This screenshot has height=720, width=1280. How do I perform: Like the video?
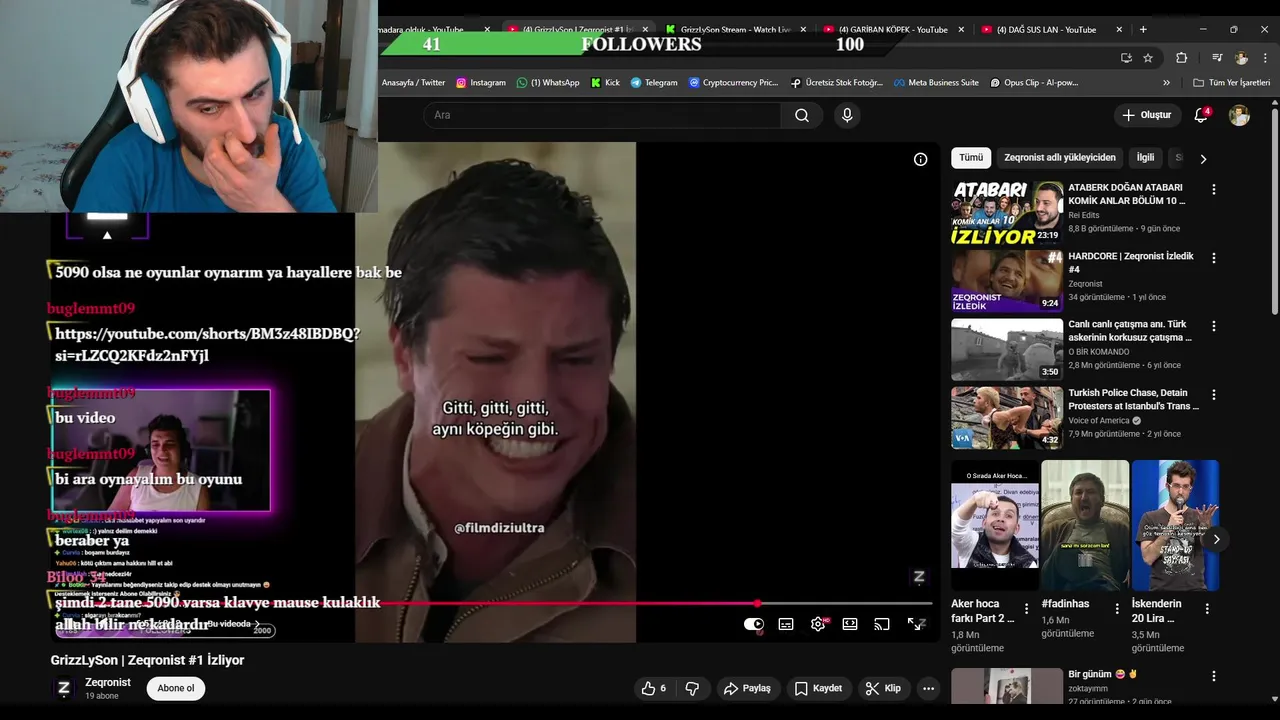(654, 688)
